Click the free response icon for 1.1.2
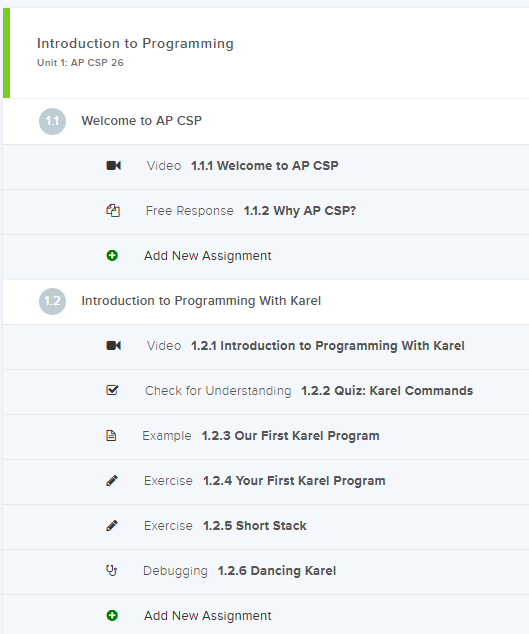 pyautogui.click(x=113, y=211)
